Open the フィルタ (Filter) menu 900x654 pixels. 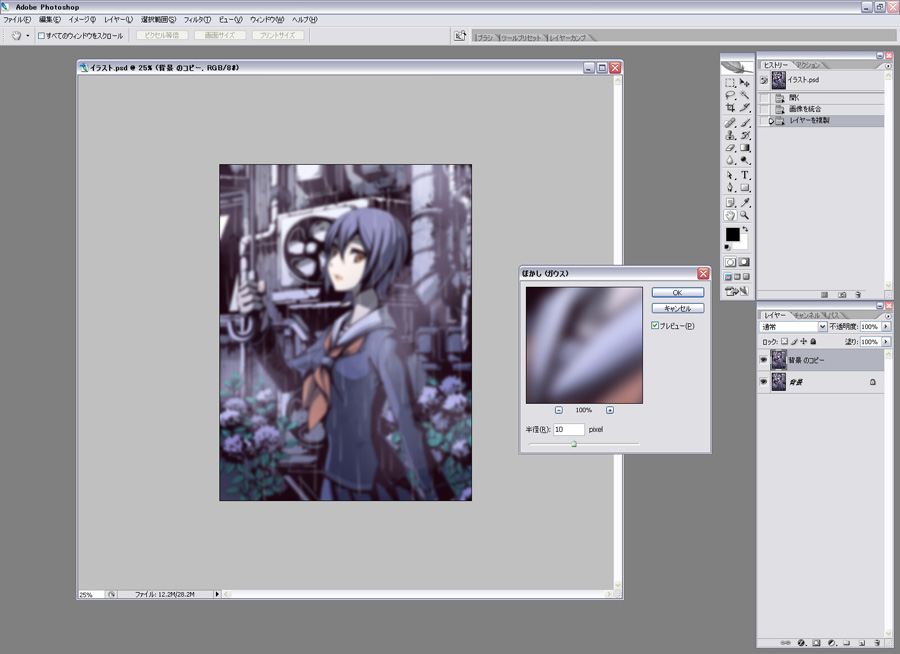click(x=197, y=20)
